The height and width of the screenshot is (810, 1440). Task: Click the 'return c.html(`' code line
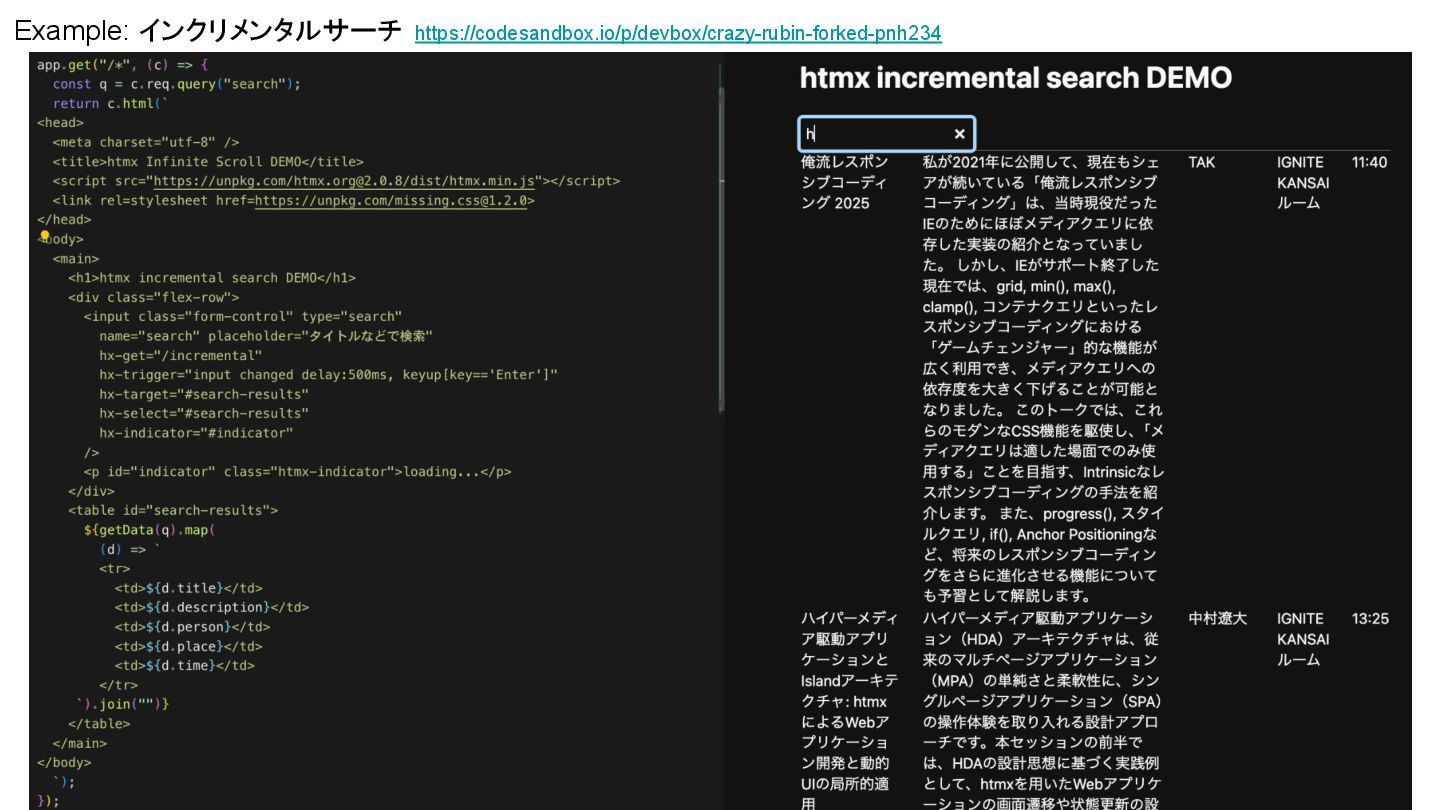(111, 103)
